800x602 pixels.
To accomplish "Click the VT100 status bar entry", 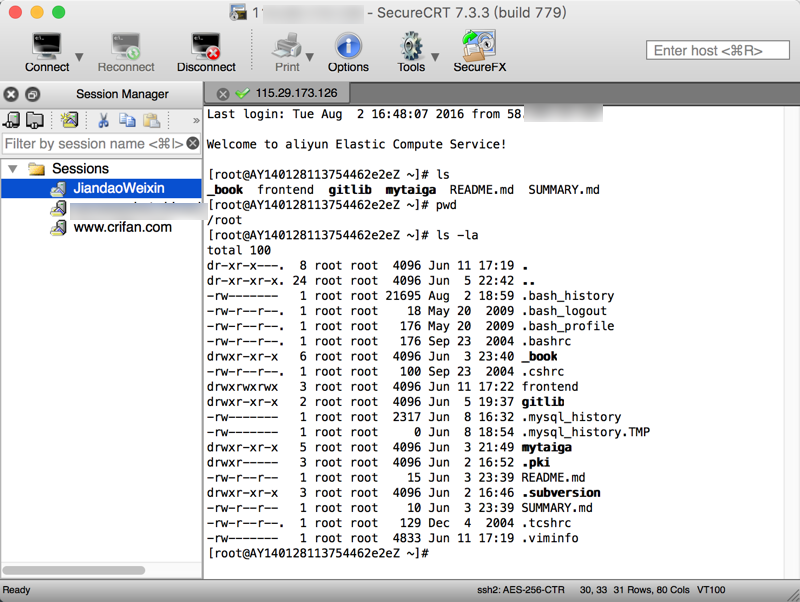I will pos(711,590).
